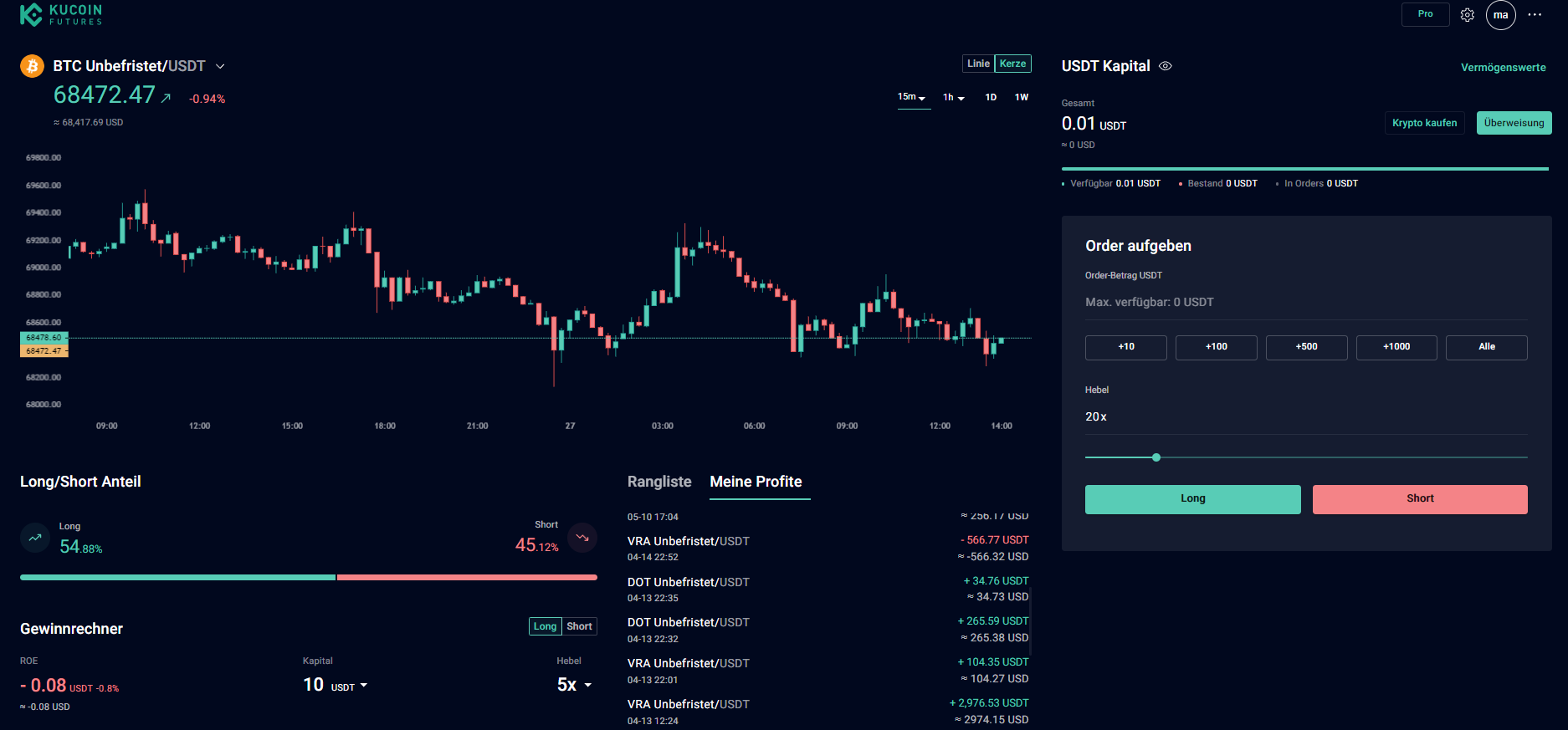Open the three-dot more options menu
1568x730 pixels.
tap(1535, 15)
